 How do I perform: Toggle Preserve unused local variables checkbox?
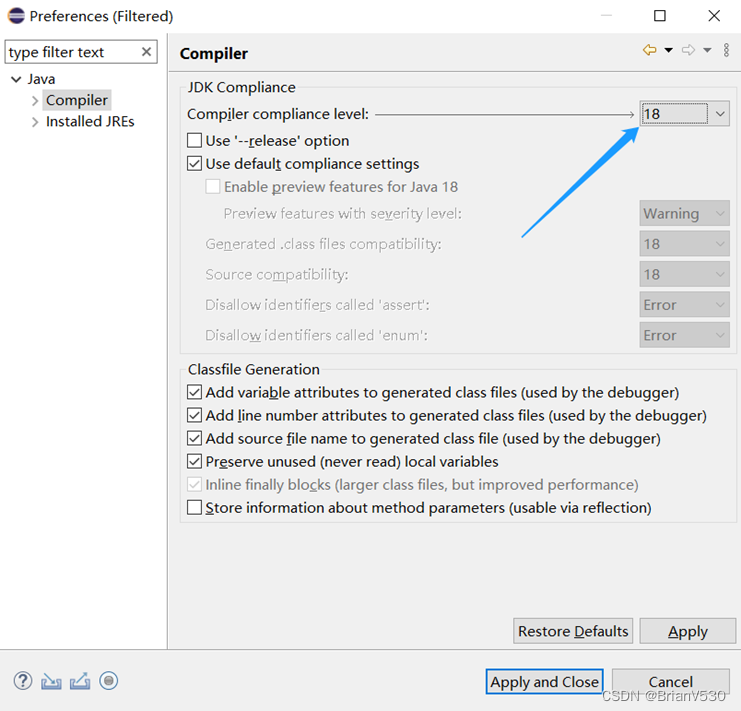(x=194, y=462)
